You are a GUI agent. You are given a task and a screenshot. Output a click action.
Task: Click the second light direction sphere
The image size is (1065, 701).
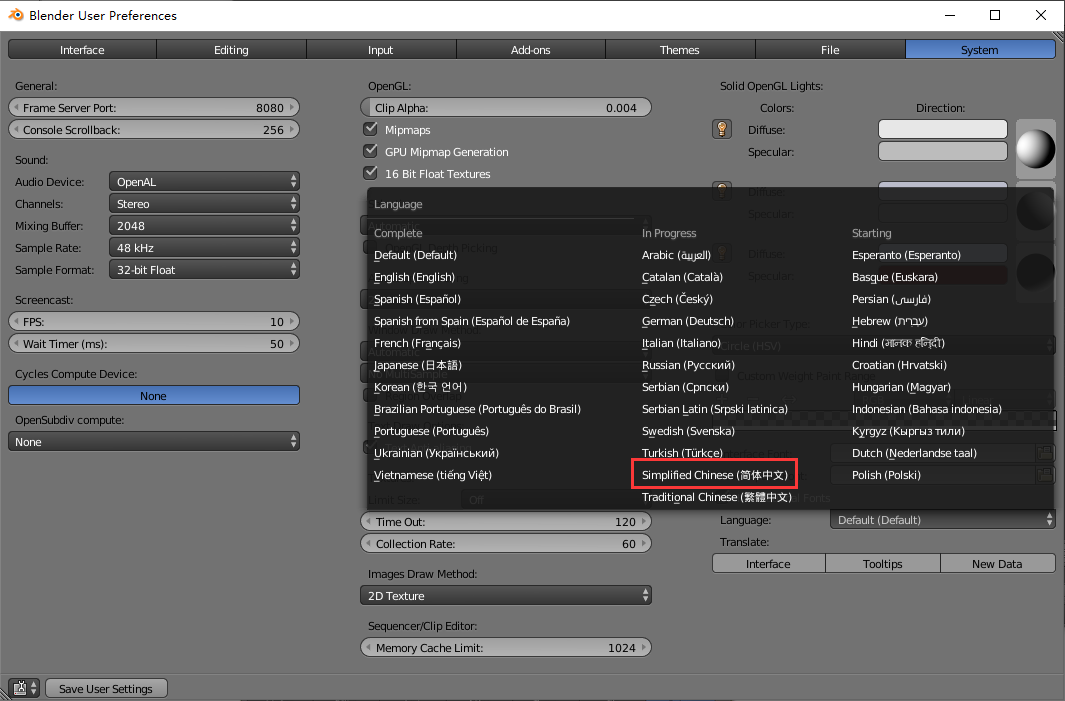pyautogui.click(x=1036, y=211)
